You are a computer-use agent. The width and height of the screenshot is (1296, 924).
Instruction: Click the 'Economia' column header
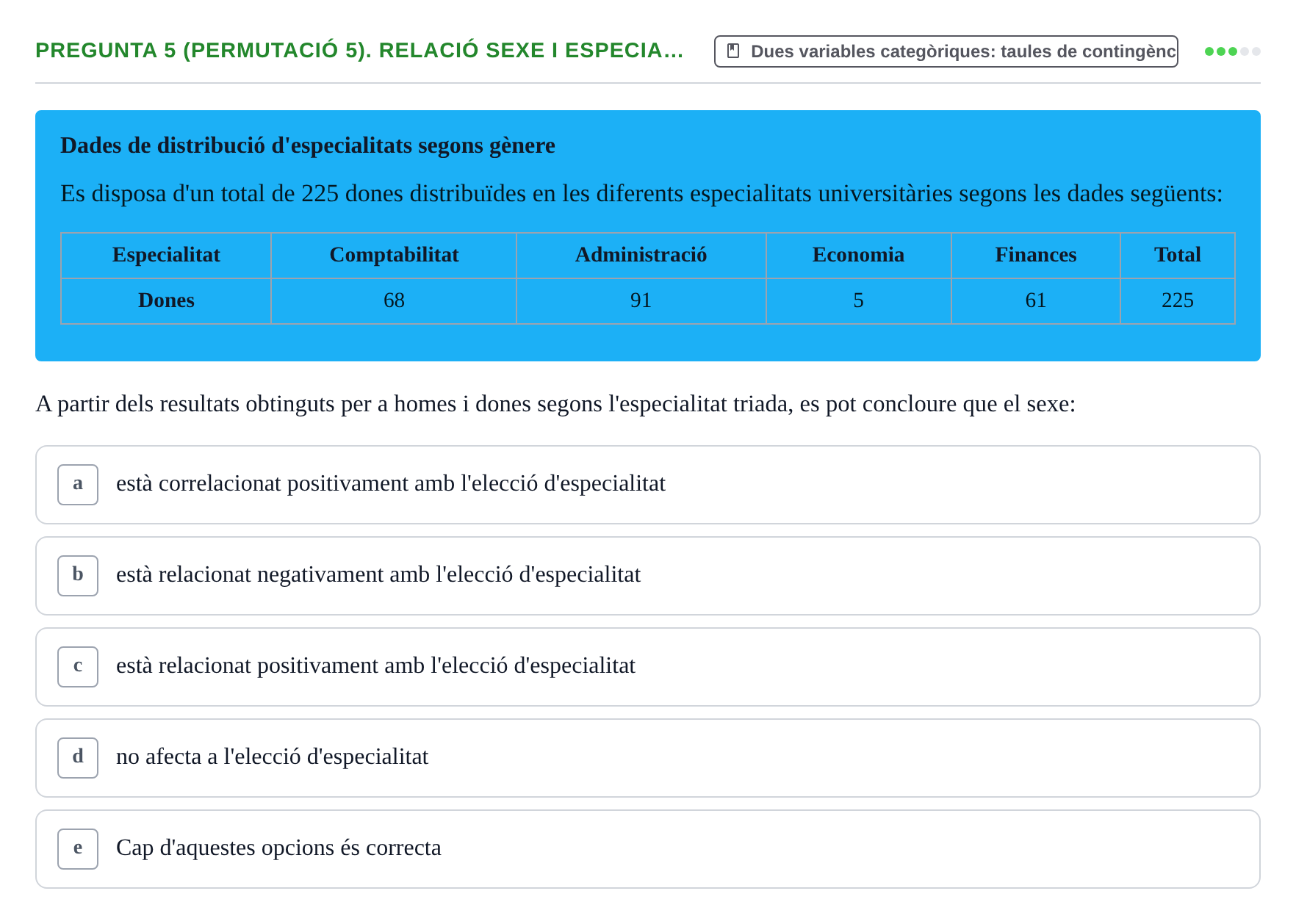pyautogui.click(x=858, y=255)
